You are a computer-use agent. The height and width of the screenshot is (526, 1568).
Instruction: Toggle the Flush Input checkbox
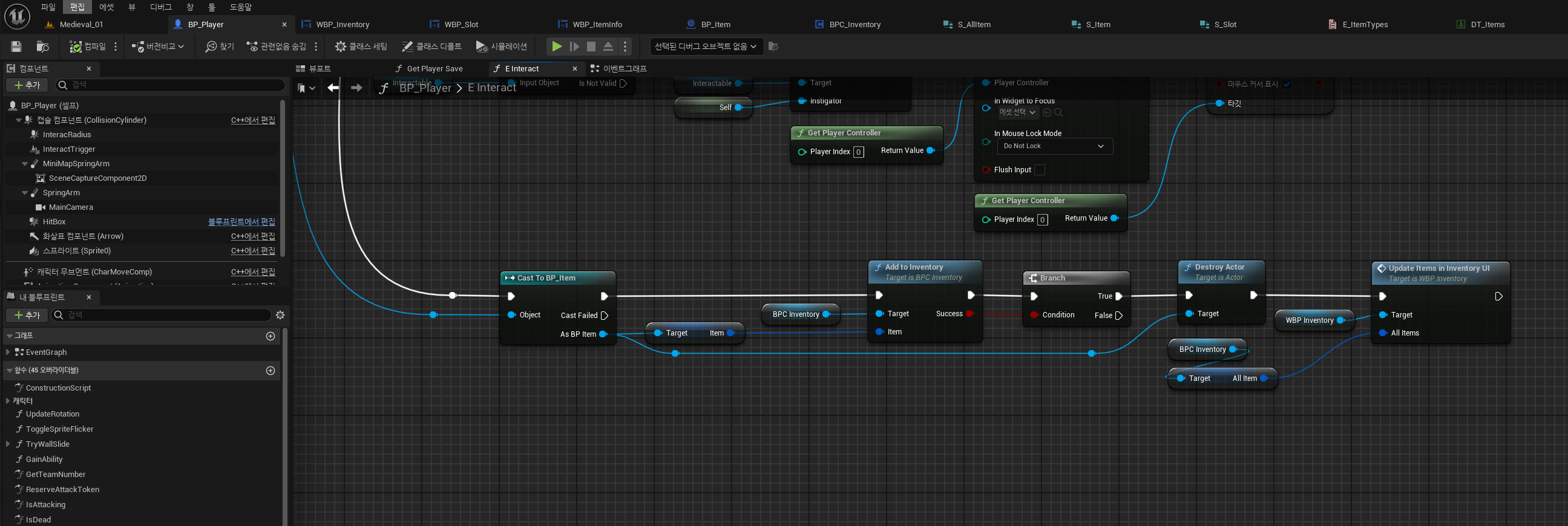1040,170
